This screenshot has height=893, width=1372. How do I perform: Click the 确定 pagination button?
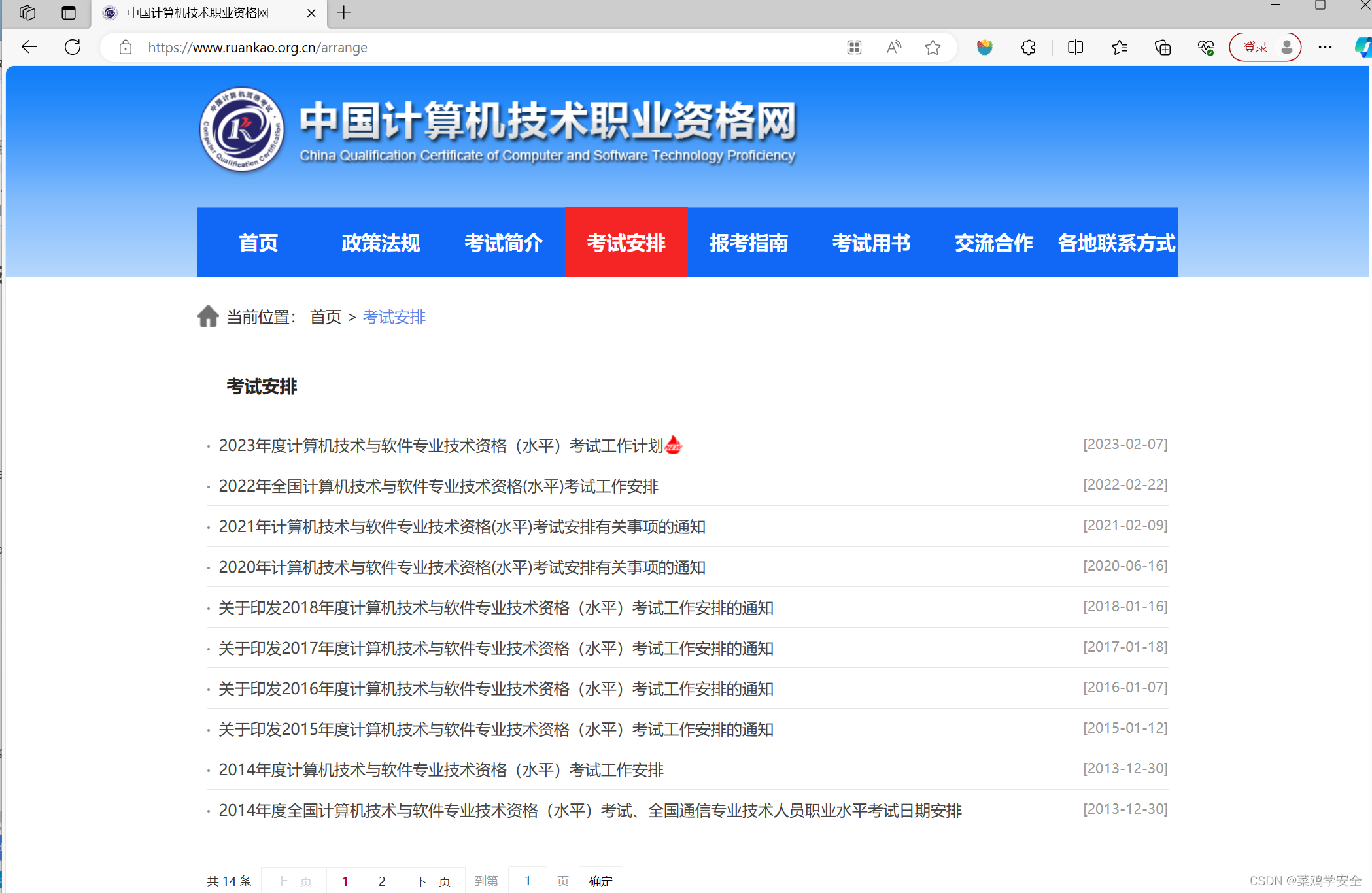601,881
